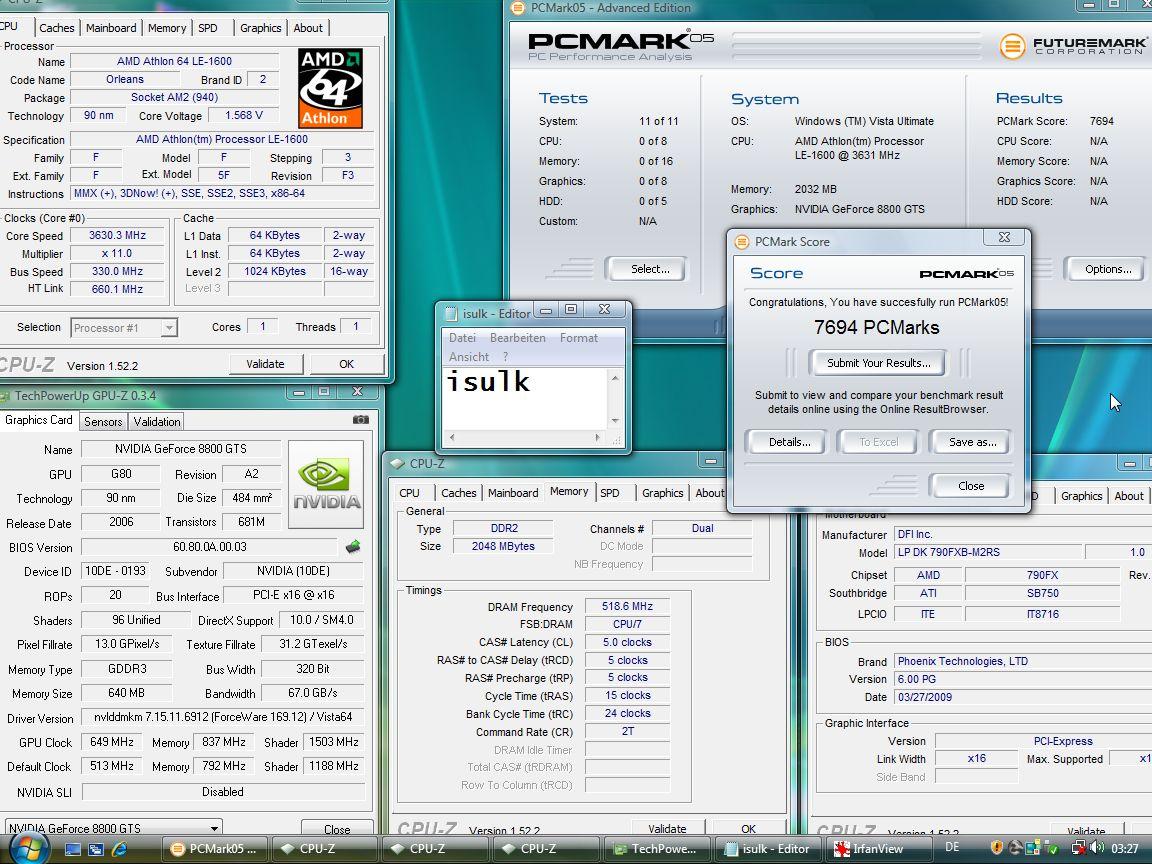Click the DE language indicator in taskbar
This screenshot has height=864, width=1152.
tap(951, 848)
